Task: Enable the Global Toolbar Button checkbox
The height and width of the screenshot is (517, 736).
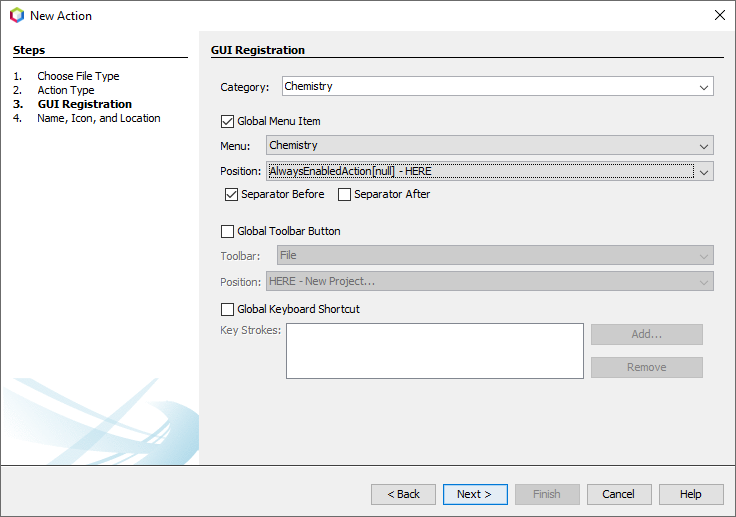Action: 227,231
